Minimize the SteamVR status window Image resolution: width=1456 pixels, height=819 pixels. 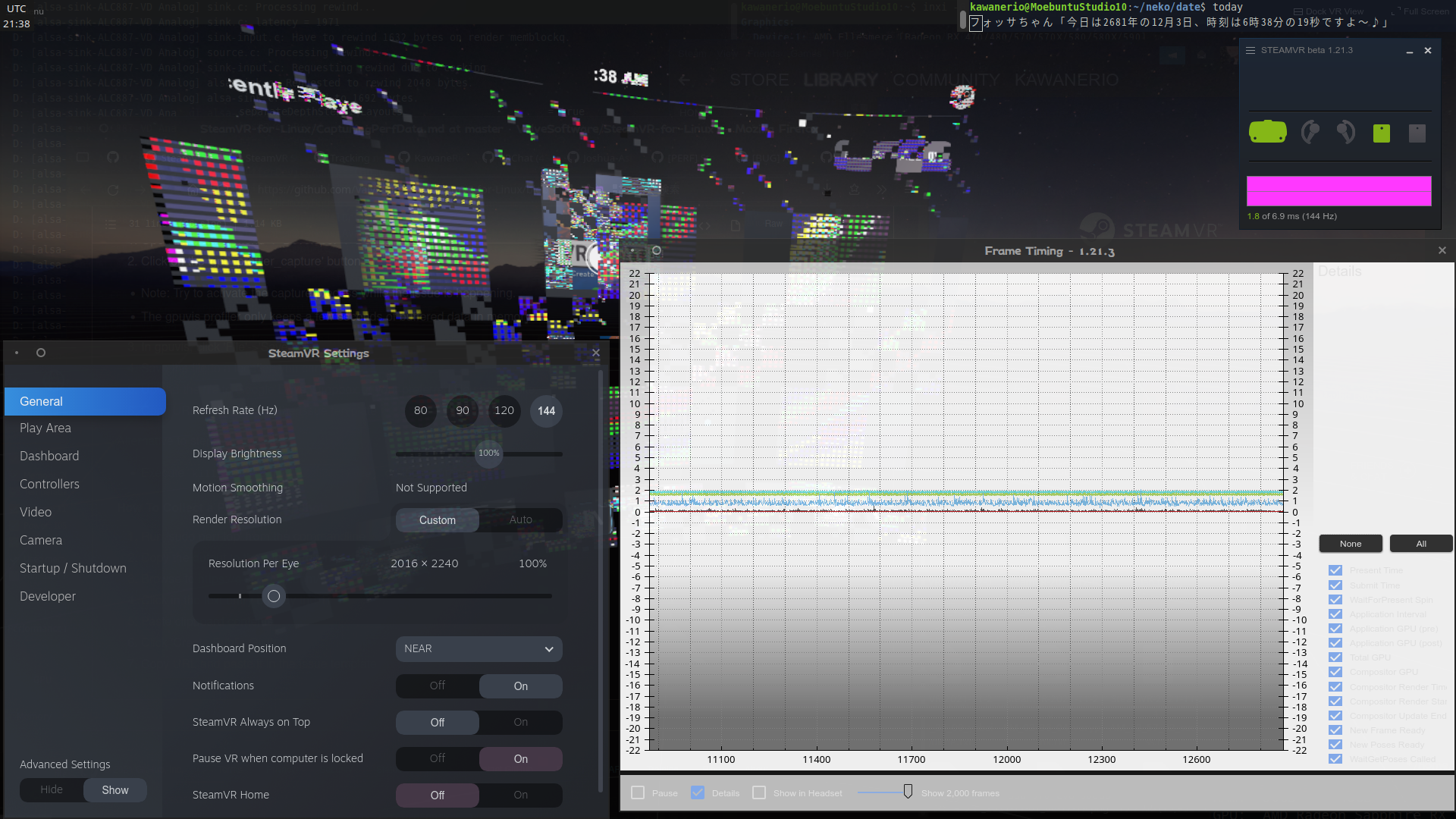tap(1409, 51)
